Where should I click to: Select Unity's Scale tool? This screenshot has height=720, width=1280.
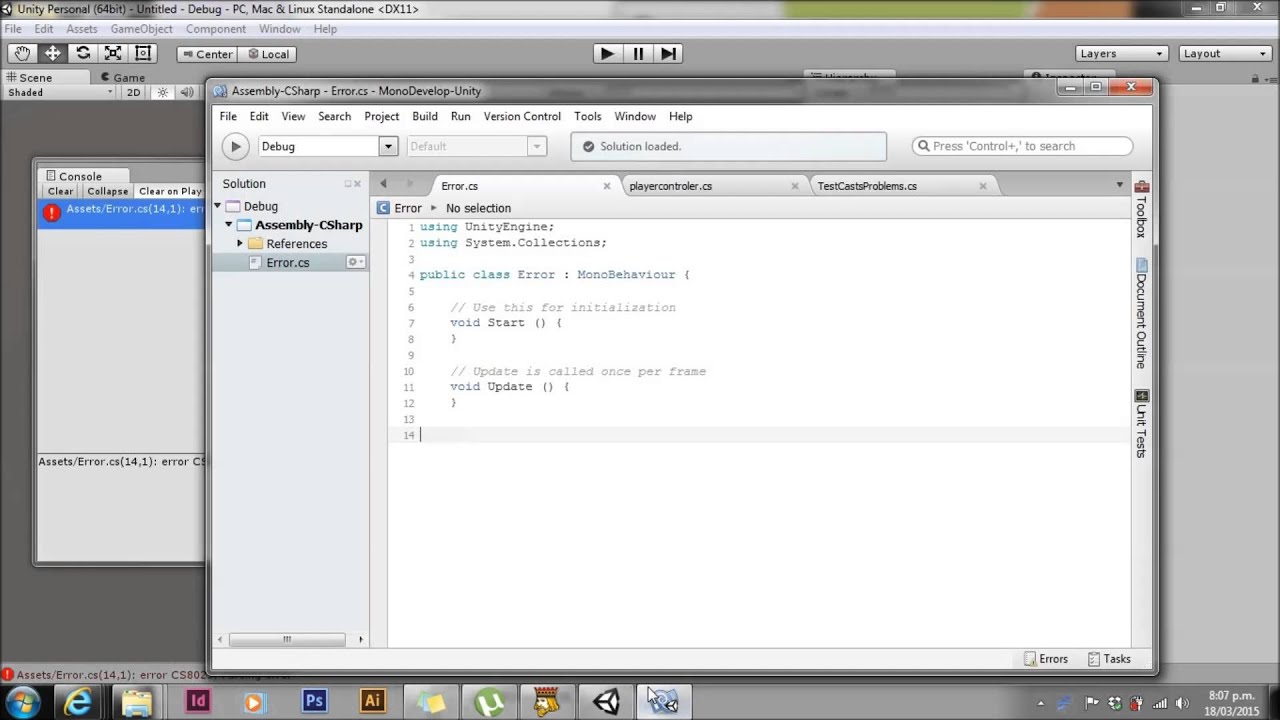point(113,54)
